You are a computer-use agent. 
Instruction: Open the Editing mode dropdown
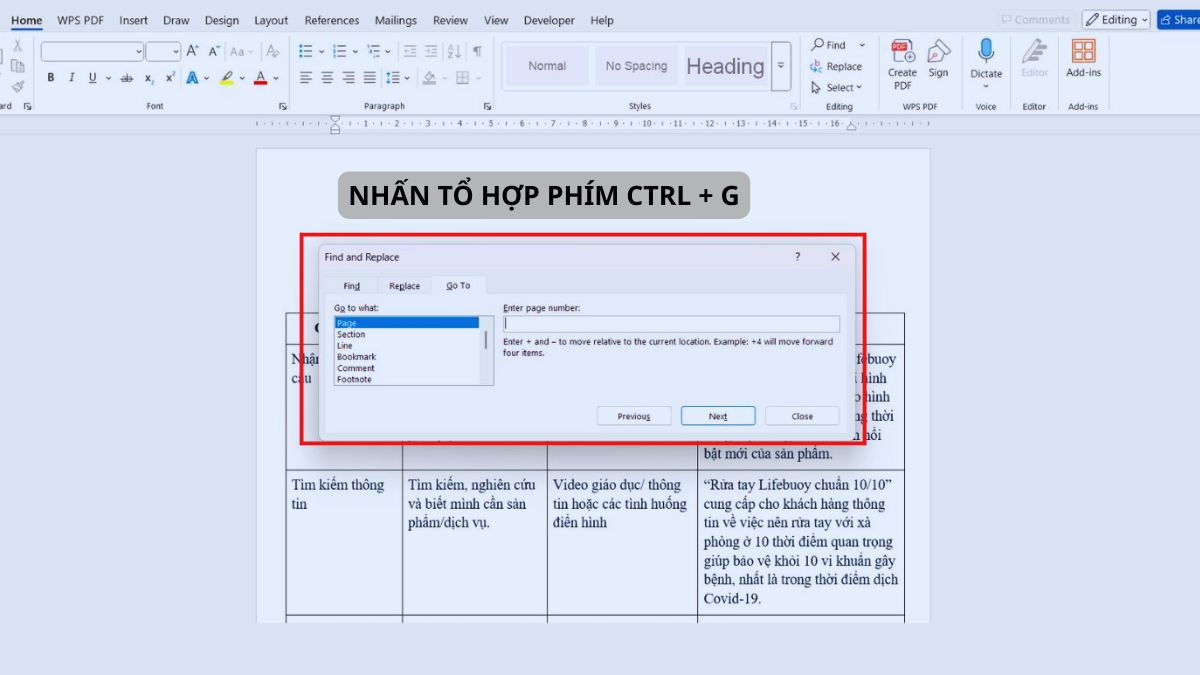tap(1117, 19)
